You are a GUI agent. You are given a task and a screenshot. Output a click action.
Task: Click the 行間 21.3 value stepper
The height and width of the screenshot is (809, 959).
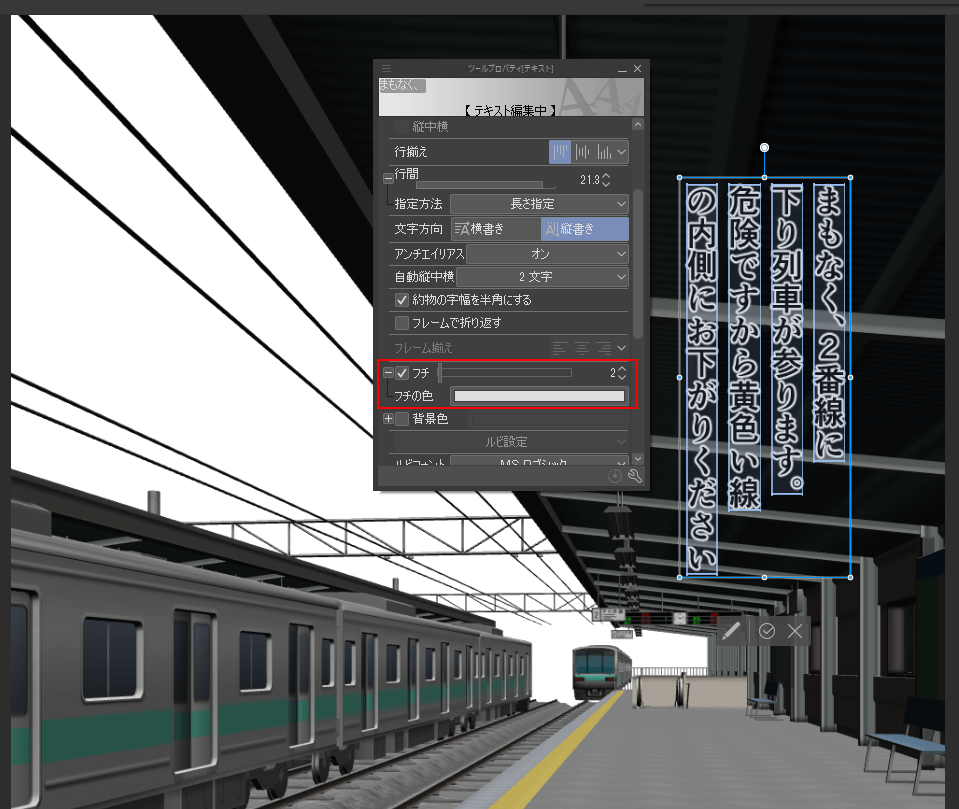pyautogui.click(x=606, y=180)
